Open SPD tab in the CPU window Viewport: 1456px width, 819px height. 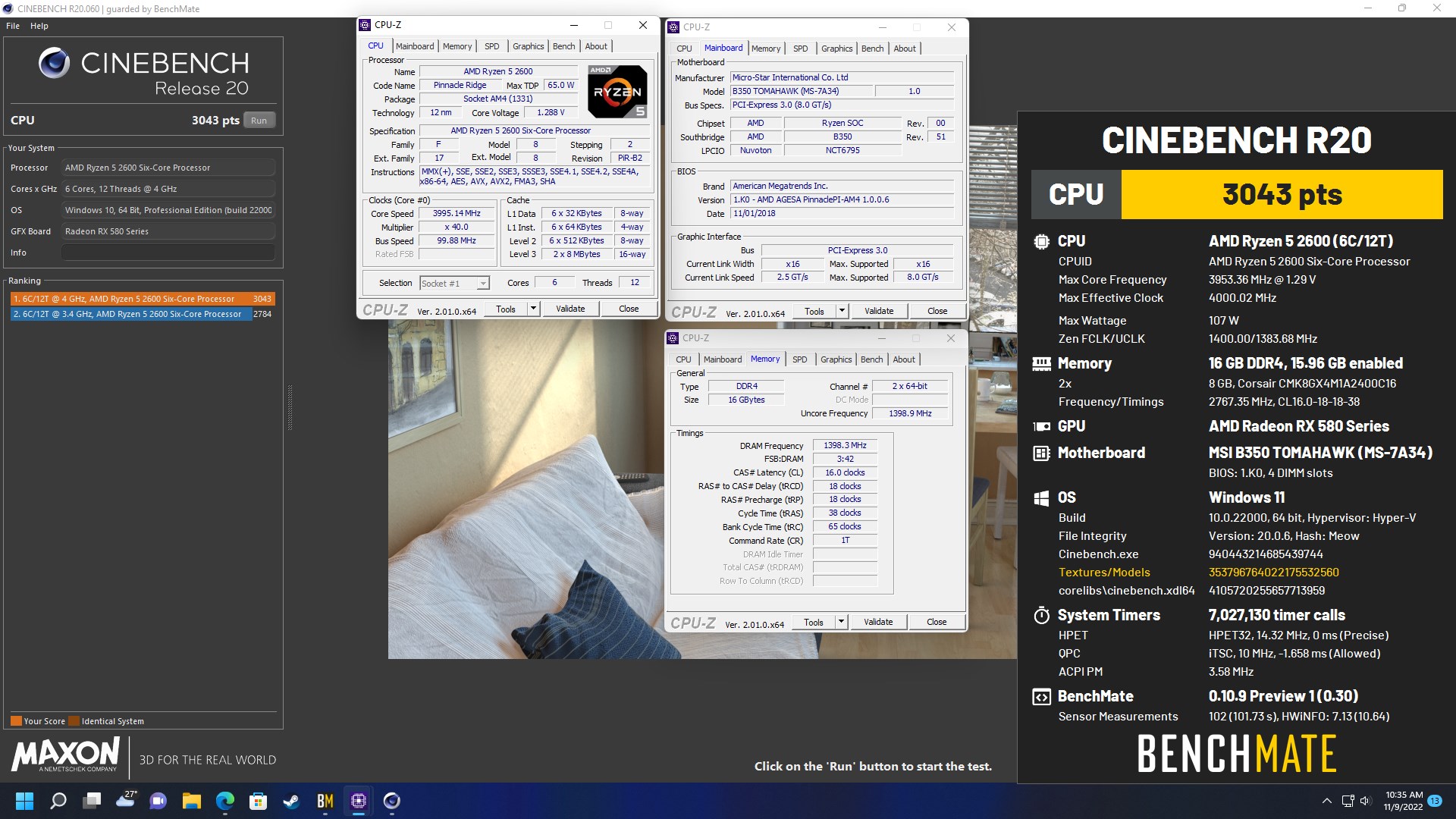coord(492,46)
